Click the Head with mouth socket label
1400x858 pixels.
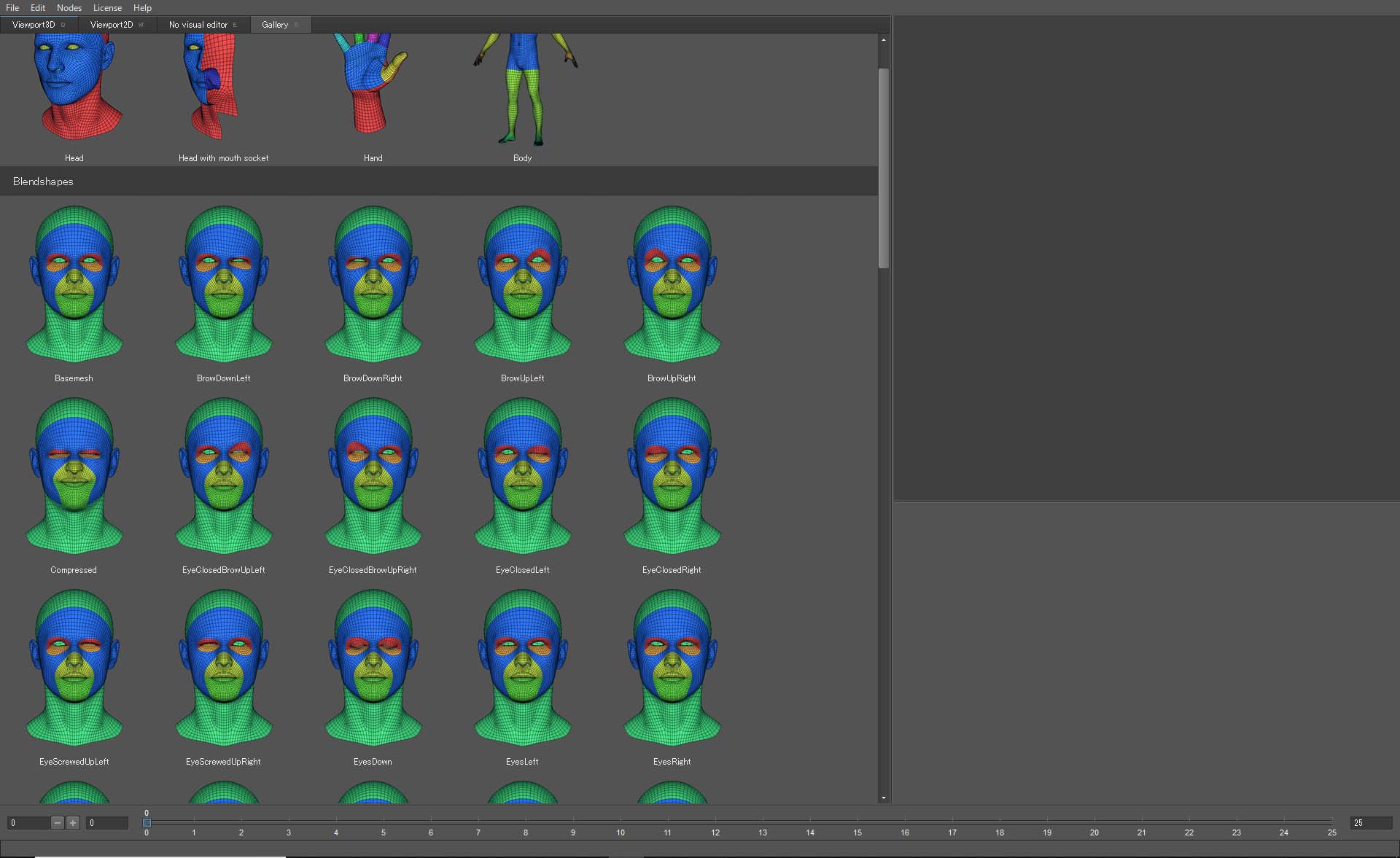[x=224, y=158]
